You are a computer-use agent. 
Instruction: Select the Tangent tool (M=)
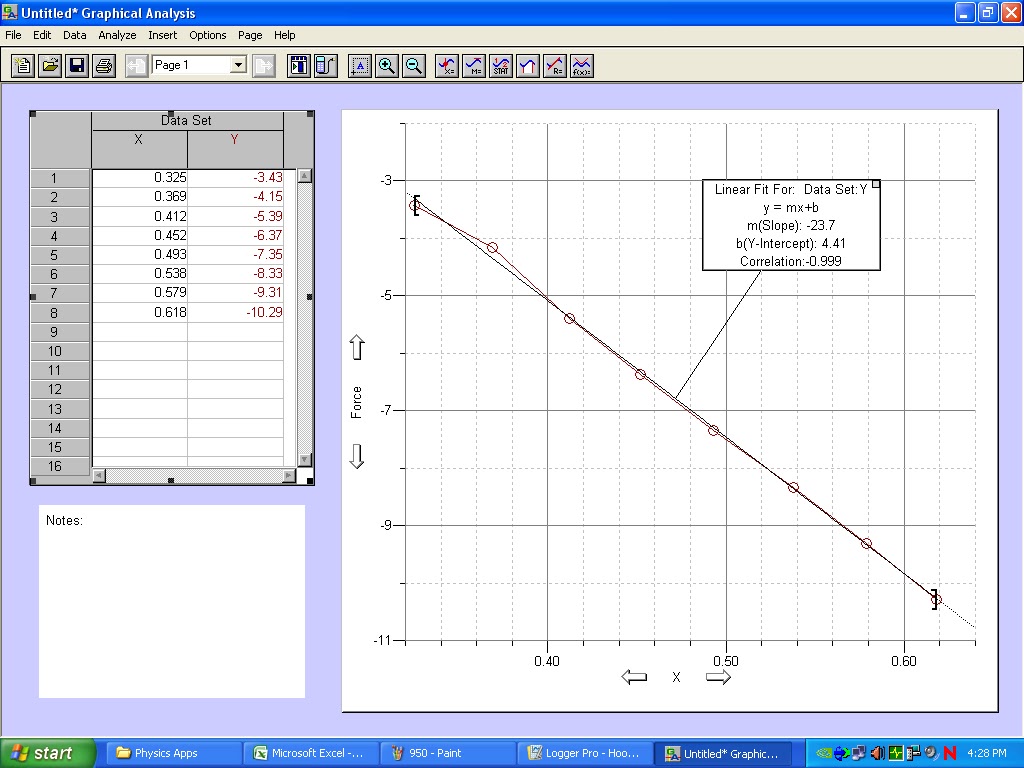pos(474,65)
